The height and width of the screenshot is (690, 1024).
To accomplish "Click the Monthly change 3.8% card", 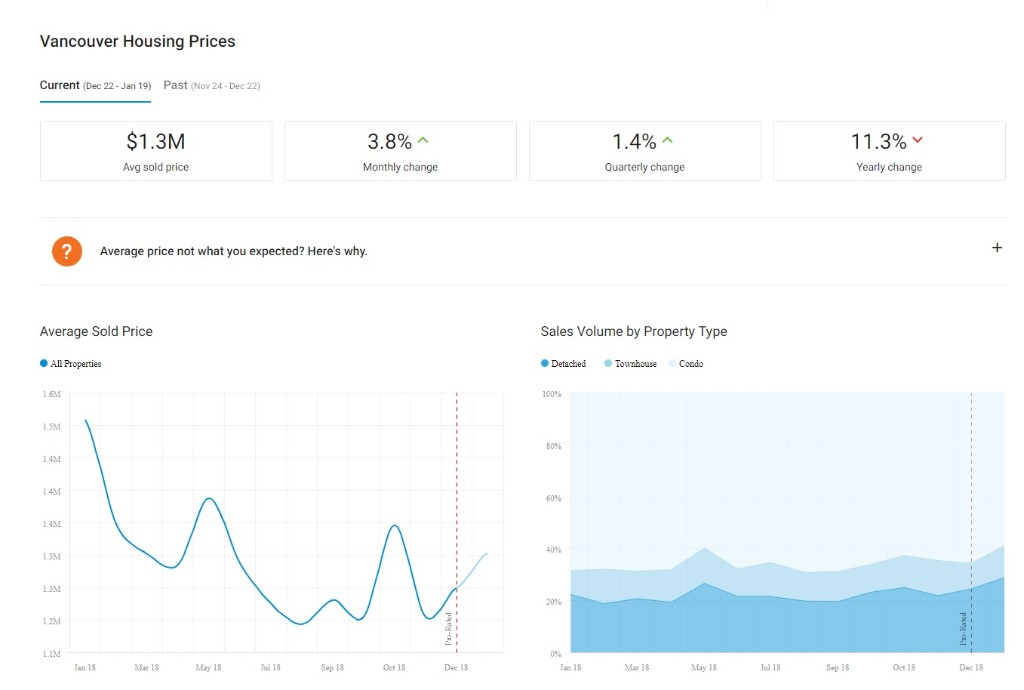I will 400,151.
